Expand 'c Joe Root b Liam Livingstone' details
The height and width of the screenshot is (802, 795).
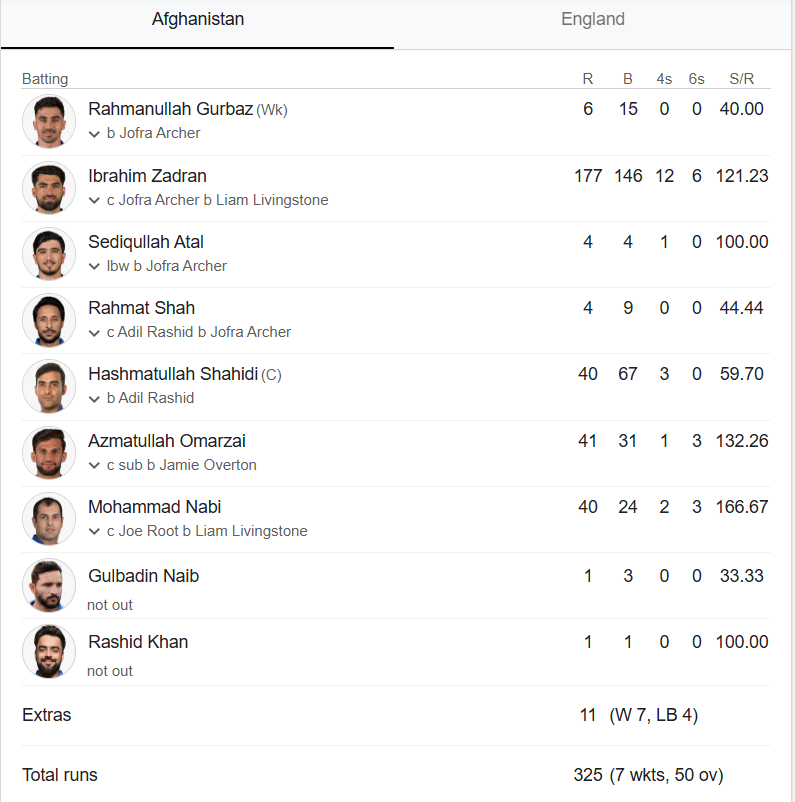click(x=94, y=531)
